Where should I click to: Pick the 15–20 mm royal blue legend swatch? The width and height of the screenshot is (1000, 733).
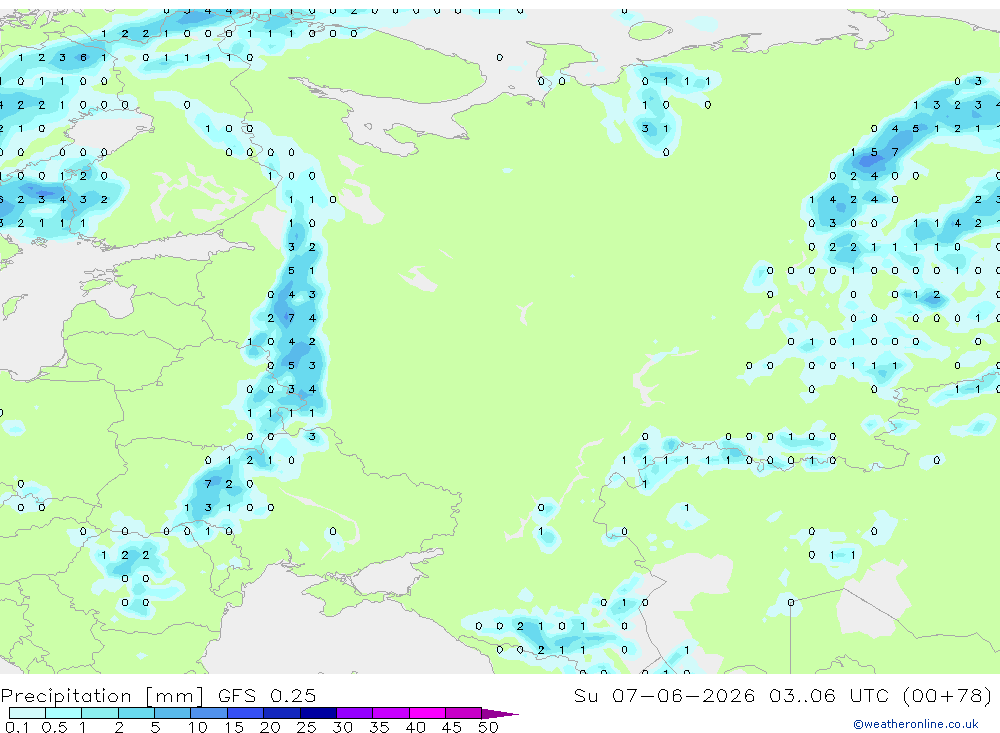tap(246, 713)
